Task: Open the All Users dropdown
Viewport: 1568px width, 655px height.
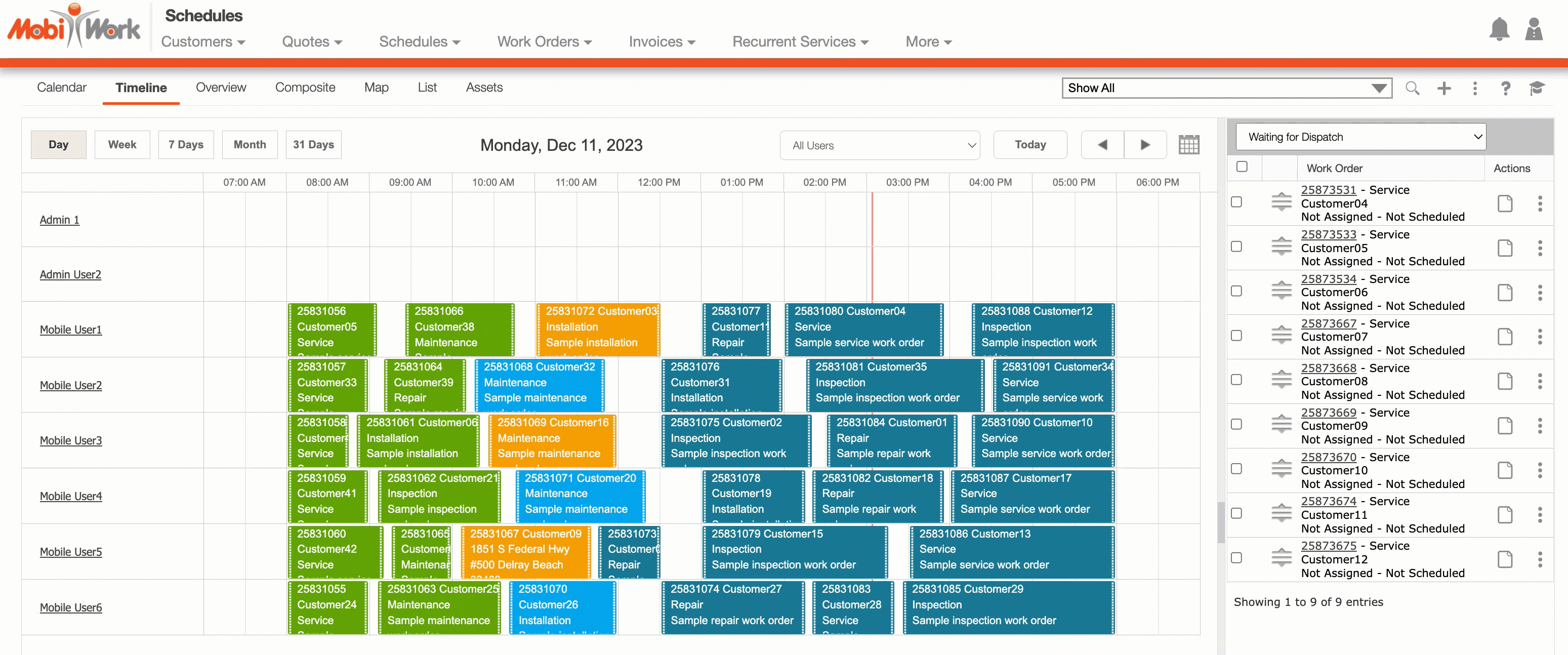Action: tap(880, 145)
